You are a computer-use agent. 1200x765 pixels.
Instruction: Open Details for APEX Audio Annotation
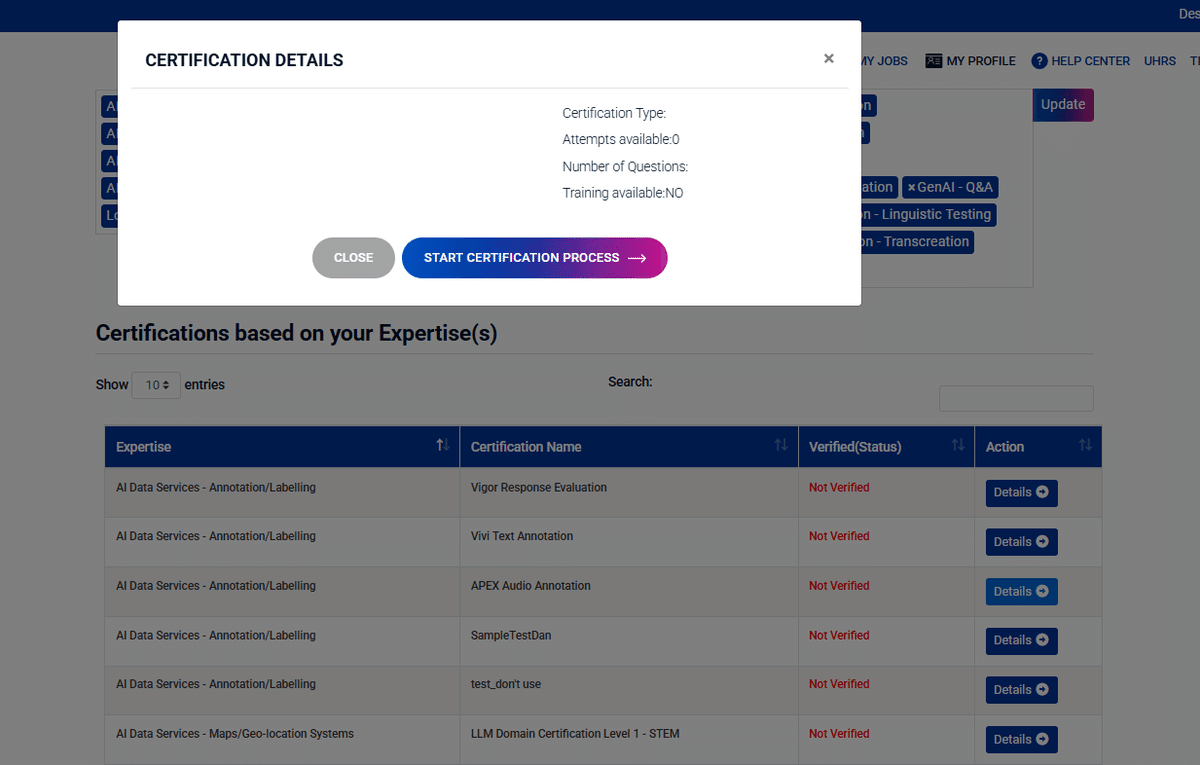tap(1021, 592)
